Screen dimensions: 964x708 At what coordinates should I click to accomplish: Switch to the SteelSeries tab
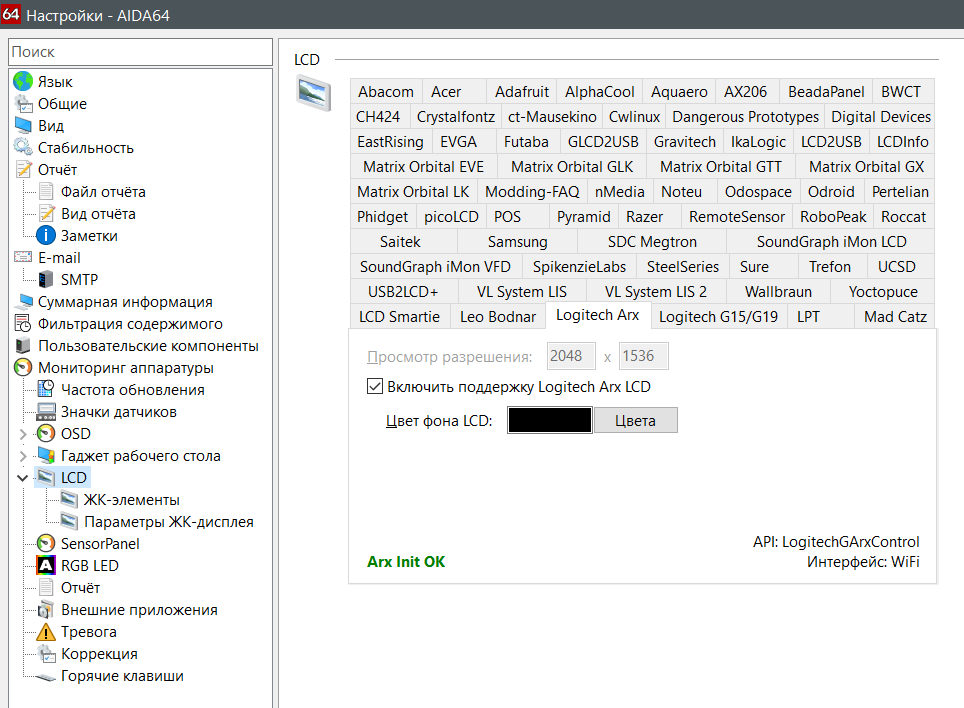coord(682,267)
